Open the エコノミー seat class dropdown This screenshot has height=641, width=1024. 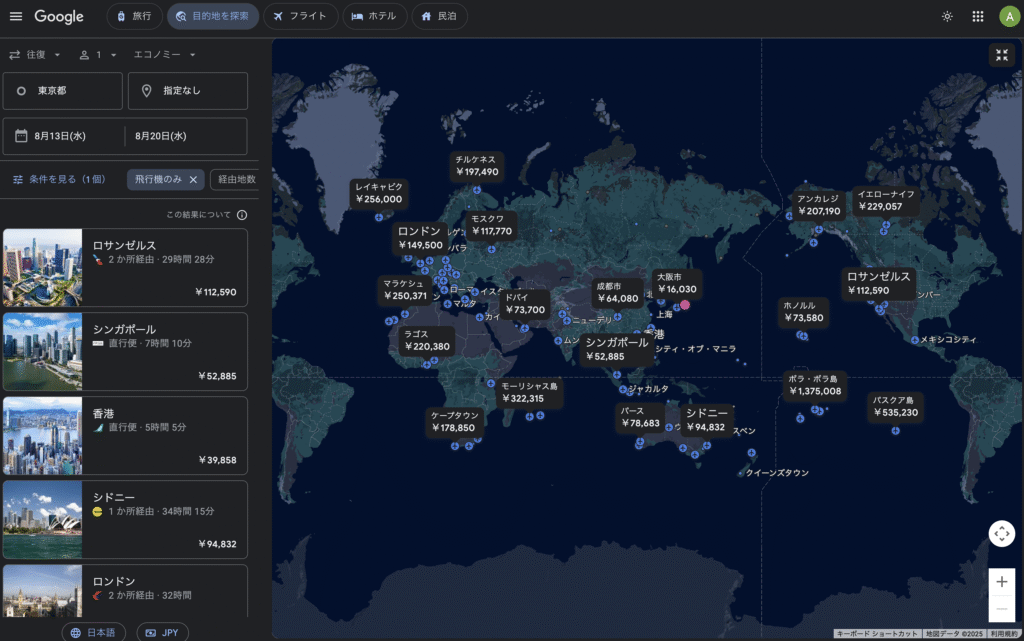tap(165, 55)
